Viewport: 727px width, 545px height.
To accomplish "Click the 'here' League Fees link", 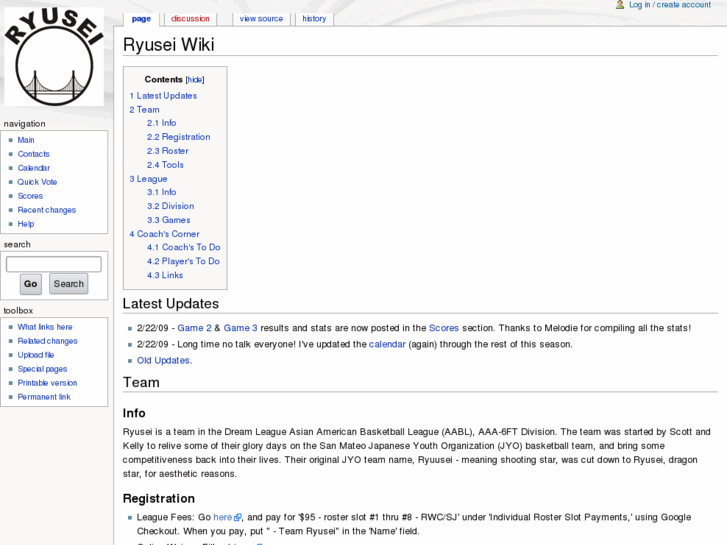I will tap(223, 517).
